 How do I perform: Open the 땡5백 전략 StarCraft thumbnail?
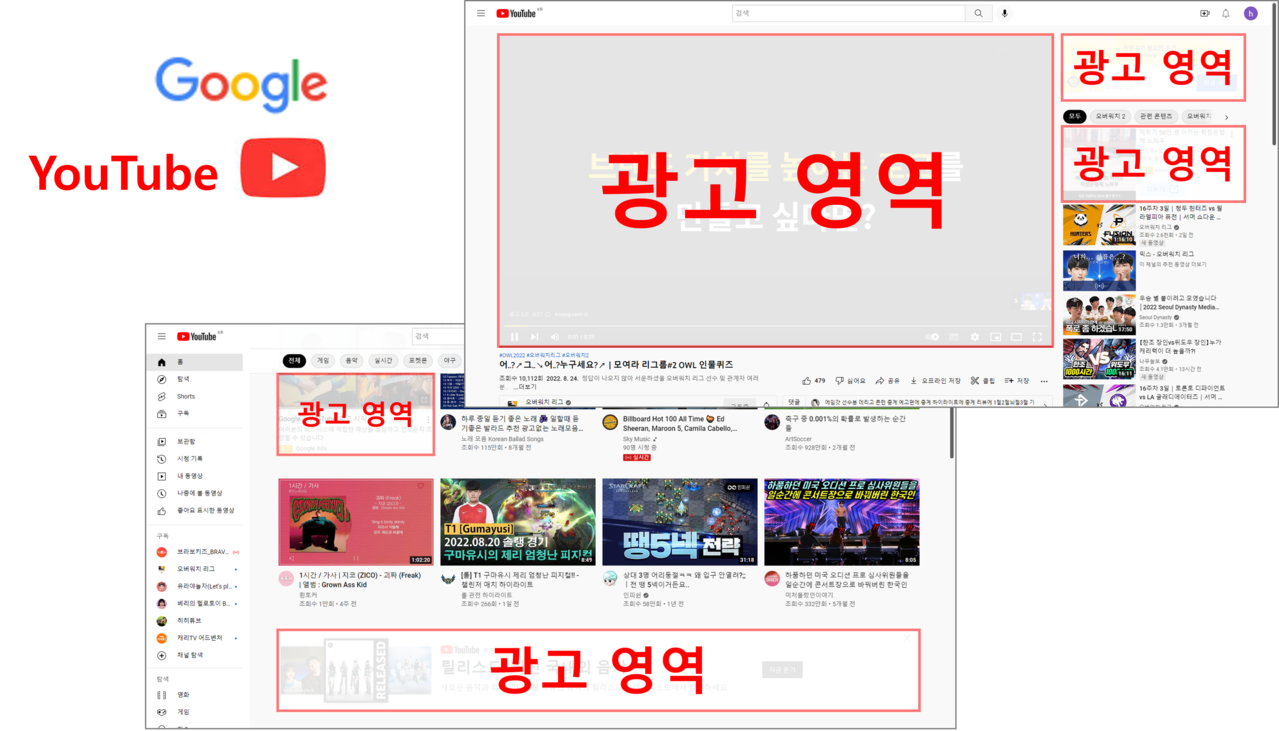[x=680, y=522]
